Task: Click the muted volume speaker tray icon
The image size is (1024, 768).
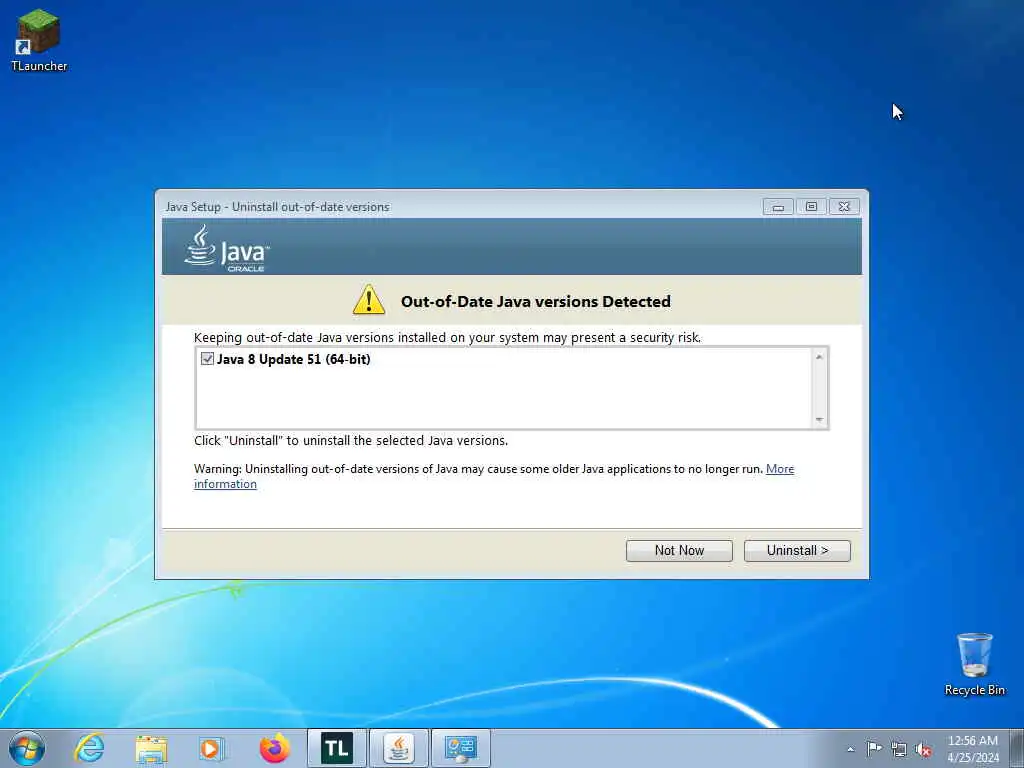Action: (x=923, y=749)
